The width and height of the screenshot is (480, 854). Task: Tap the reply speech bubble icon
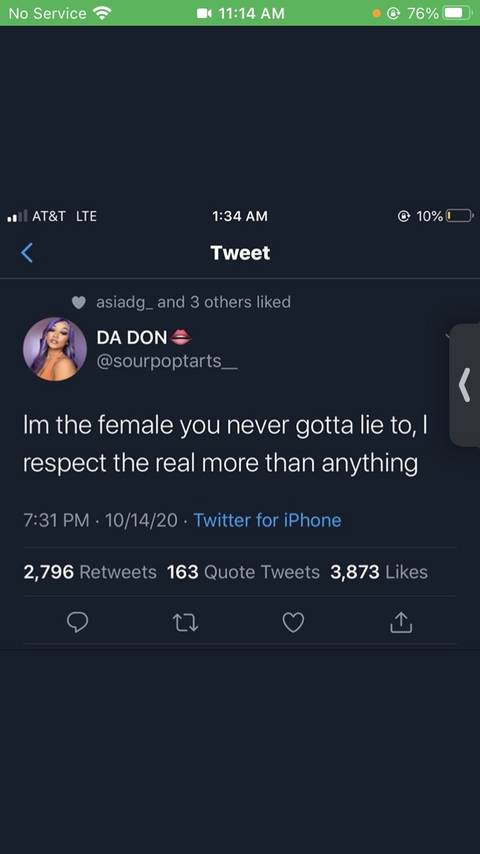coord(77,623)
